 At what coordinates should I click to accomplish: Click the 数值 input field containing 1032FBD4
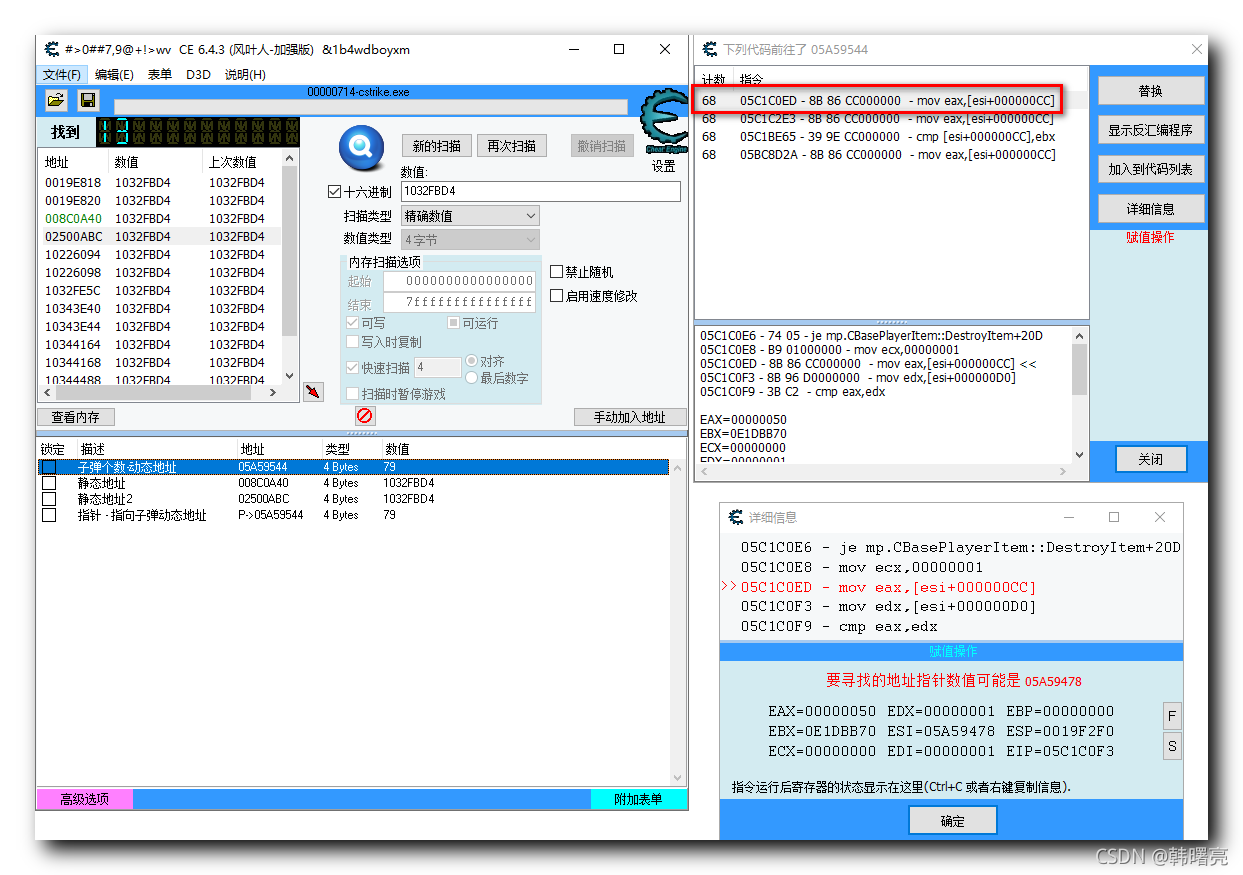point(540,191)
